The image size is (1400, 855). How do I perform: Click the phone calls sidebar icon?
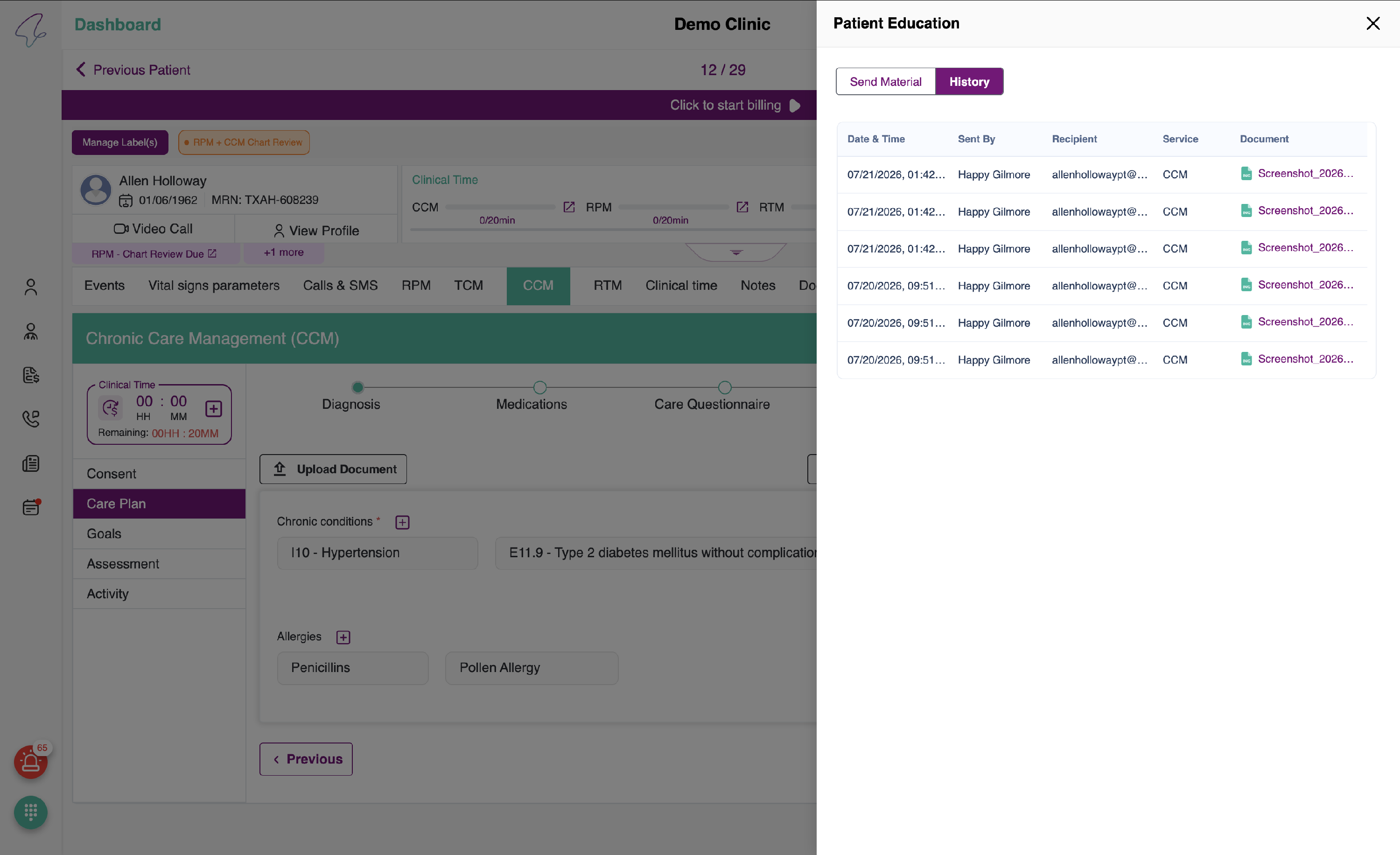tap(31, 419)
